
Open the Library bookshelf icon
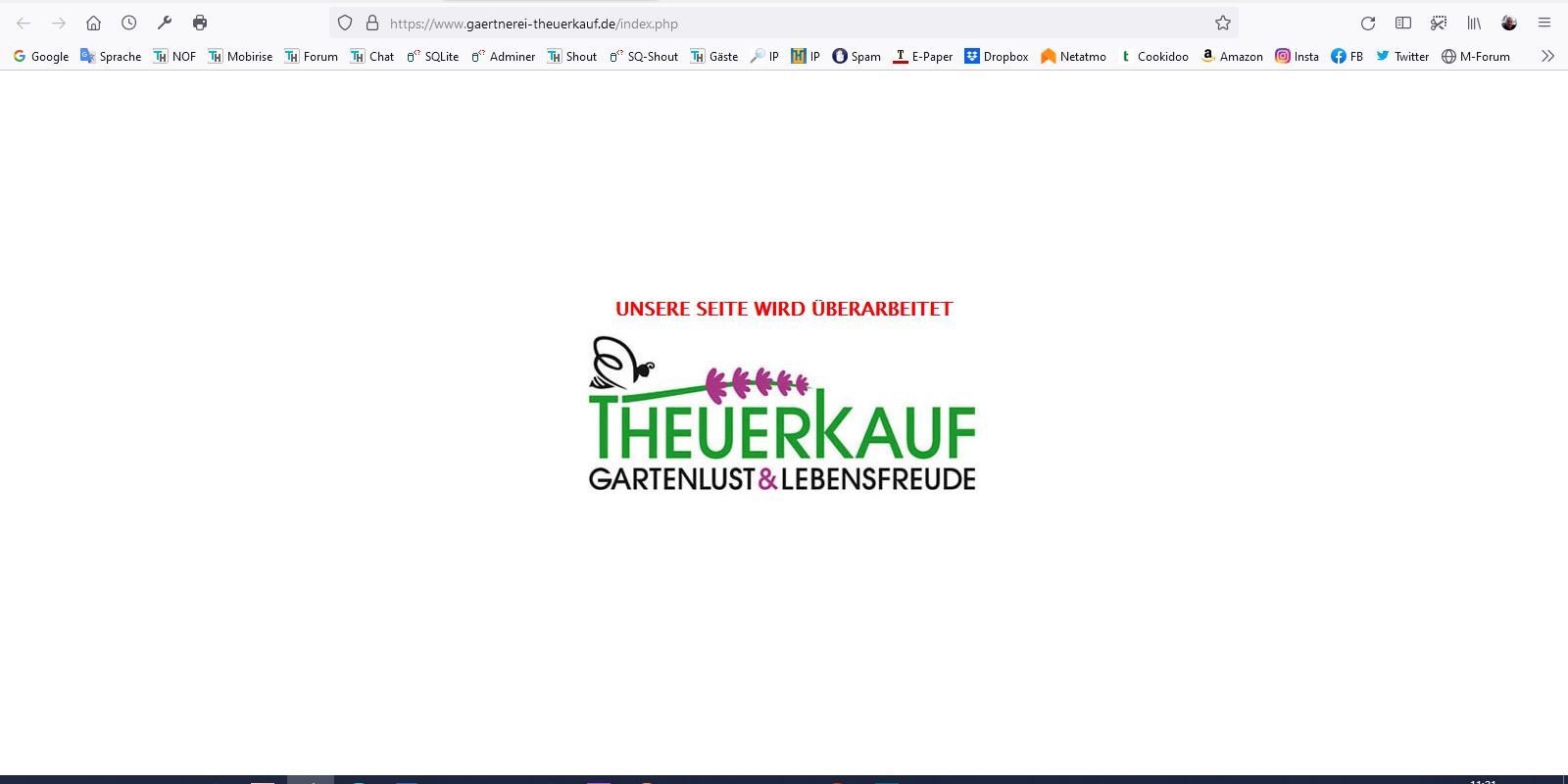pyautogui.click(x=1474, y=23)
